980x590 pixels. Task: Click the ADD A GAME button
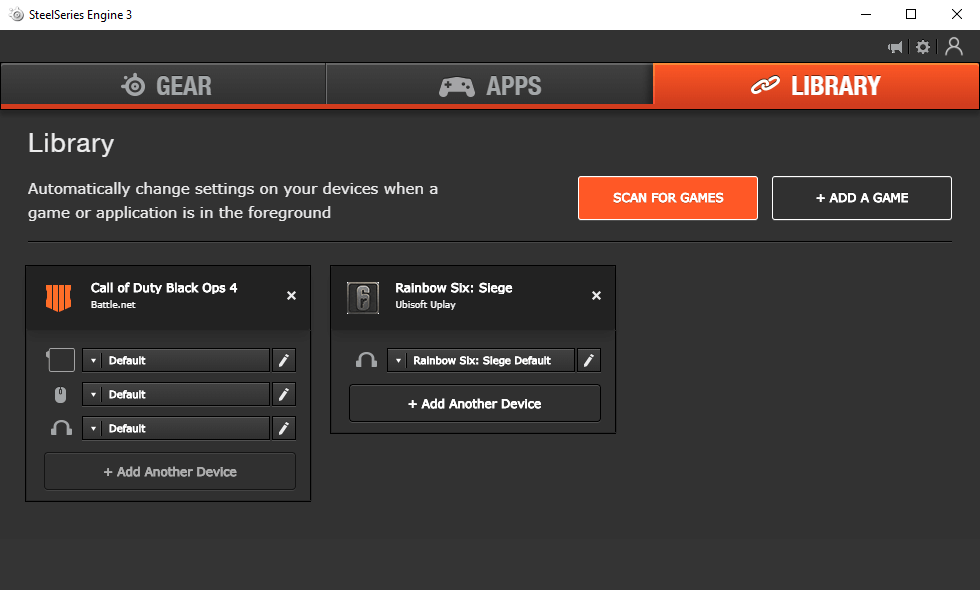pos(862,198)
